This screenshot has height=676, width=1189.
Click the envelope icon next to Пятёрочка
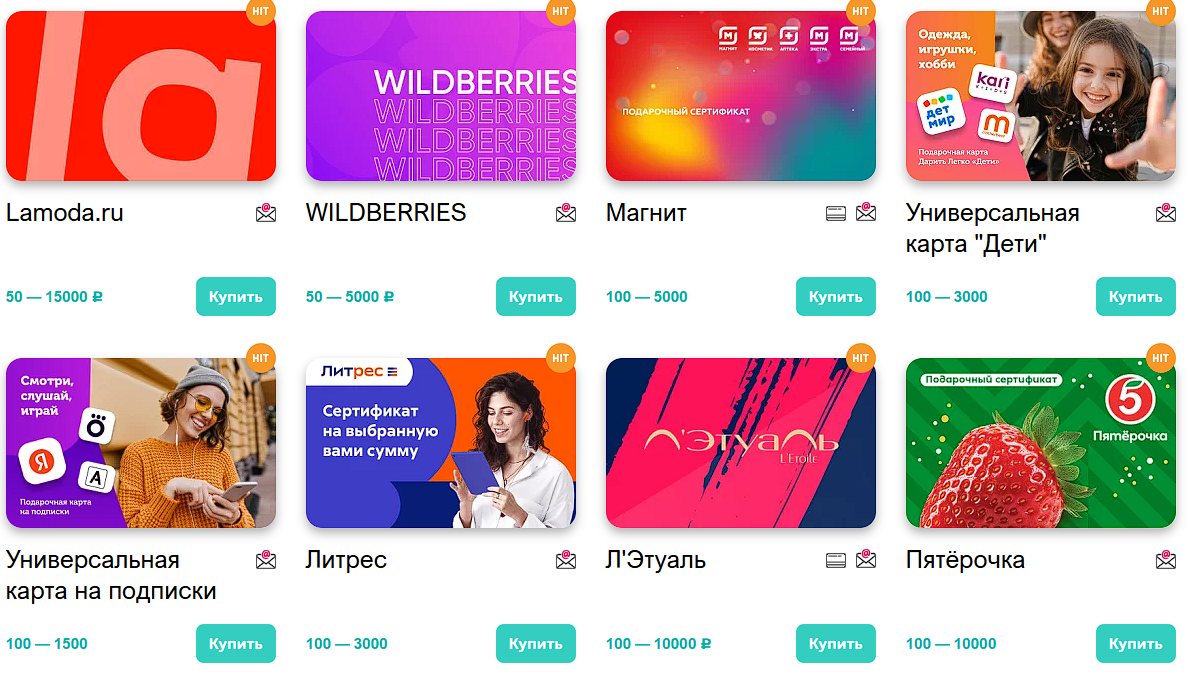1166,560
